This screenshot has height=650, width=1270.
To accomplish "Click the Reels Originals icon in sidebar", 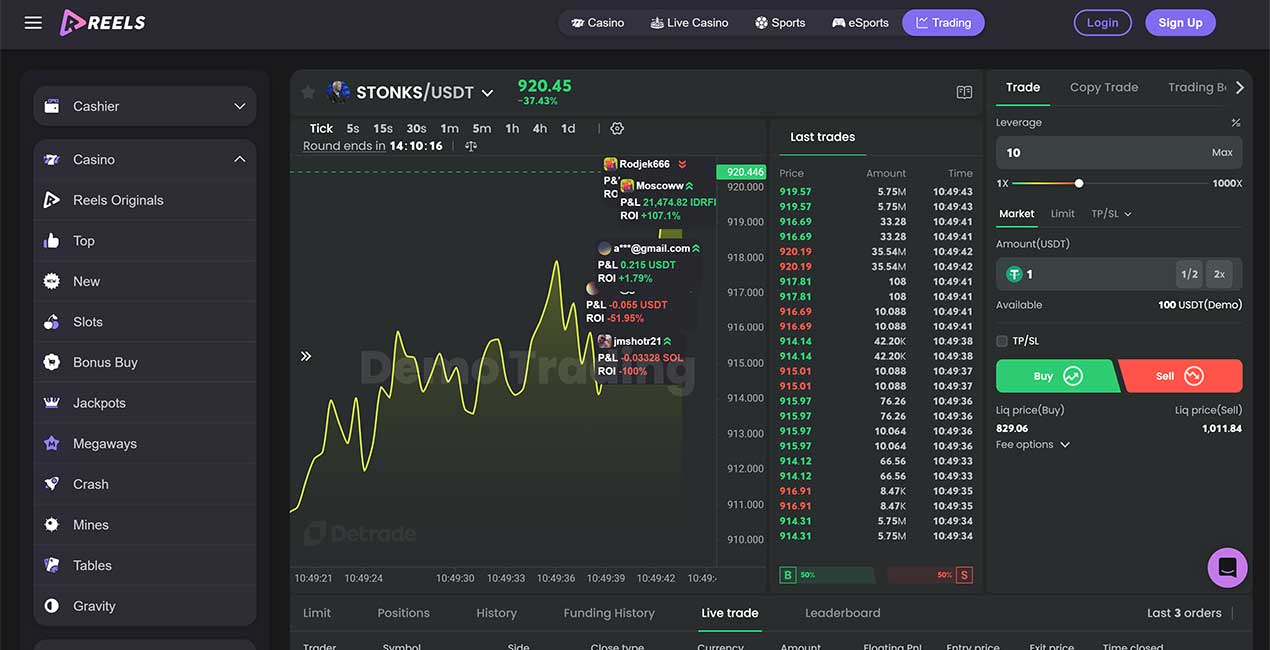I will (52, 200).
